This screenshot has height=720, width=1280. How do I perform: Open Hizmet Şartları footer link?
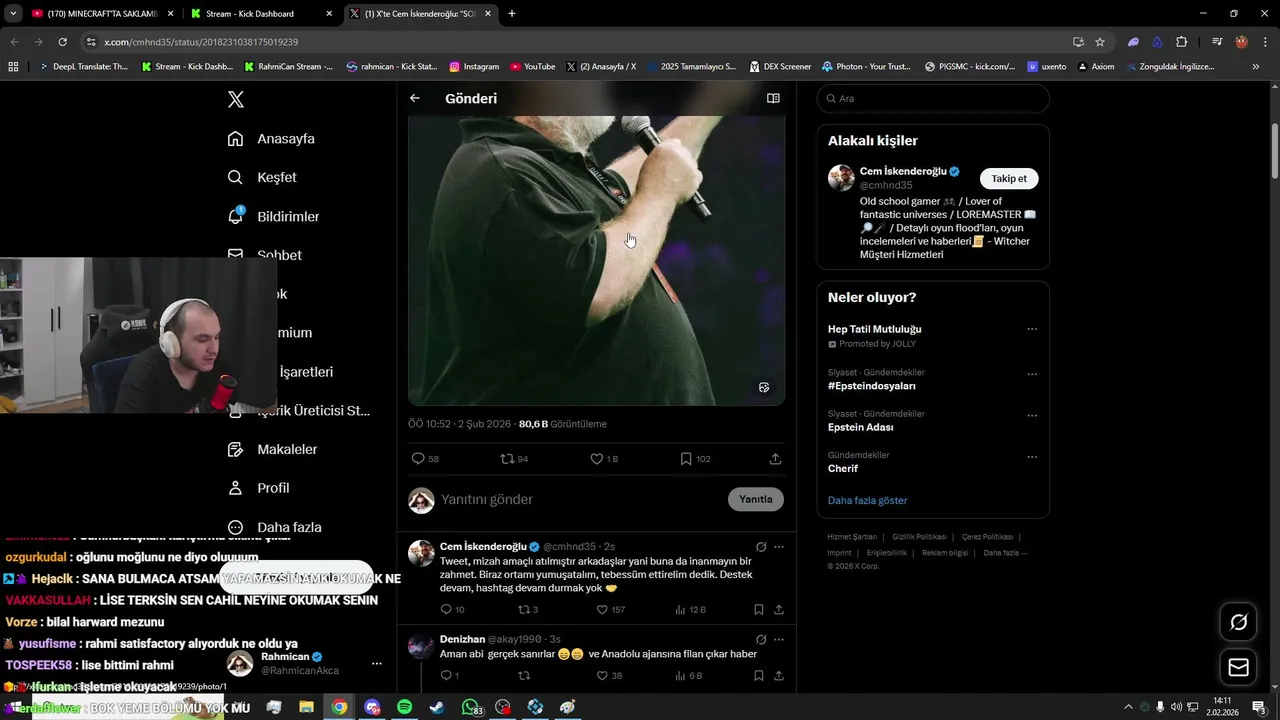point(852,537)
